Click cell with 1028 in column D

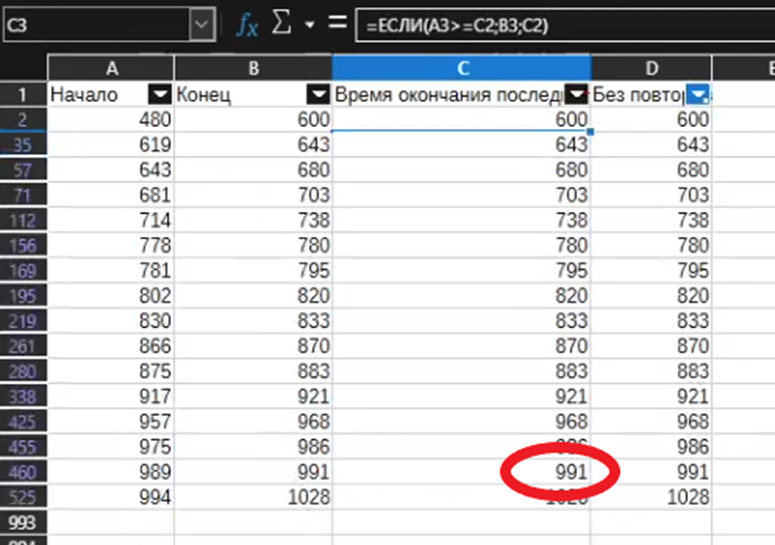[651, 496]
